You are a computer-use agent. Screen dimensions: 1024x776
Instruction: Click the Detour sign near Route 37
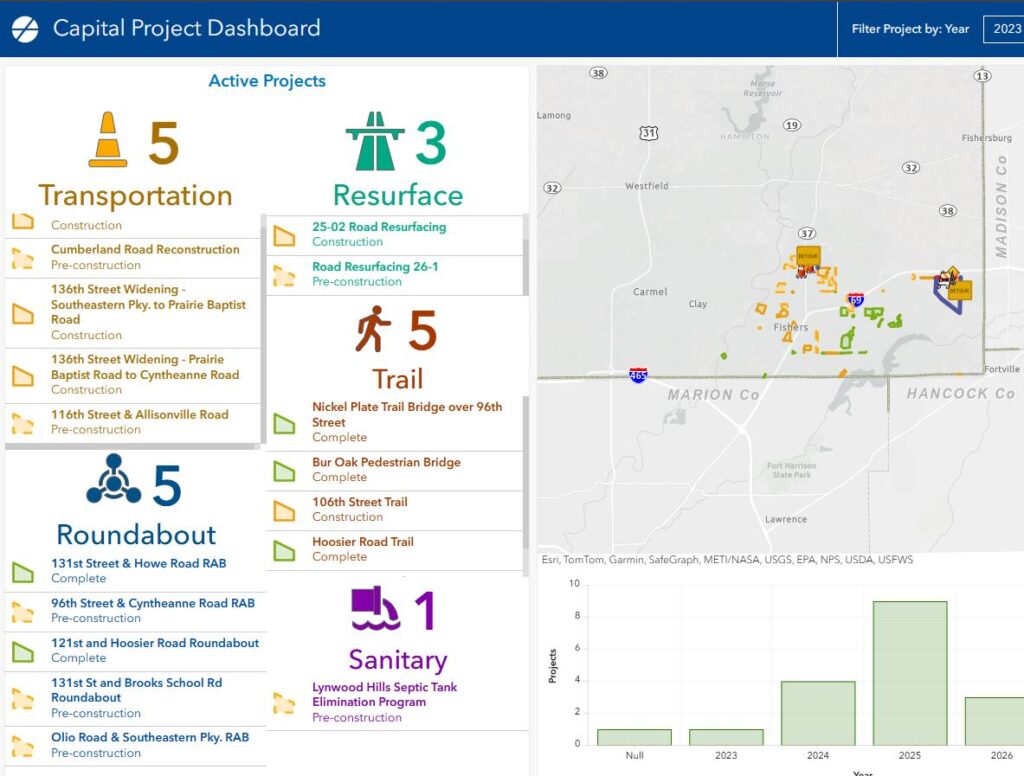point(807,256)
